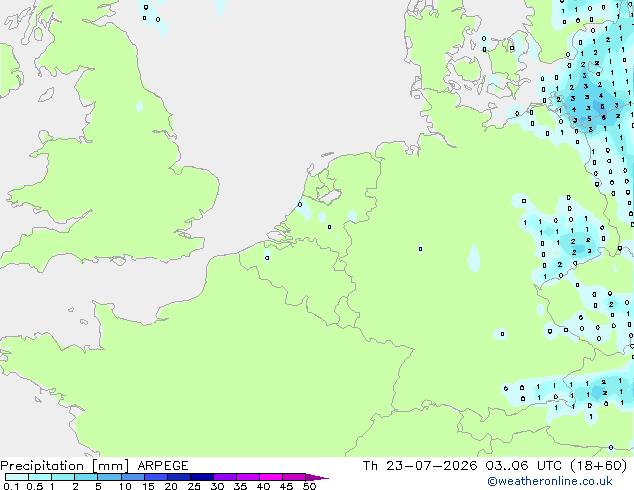Click the 03..06 UTC time label
The height and width of the screenshot is (490, 634).
[x=524, y=466]
